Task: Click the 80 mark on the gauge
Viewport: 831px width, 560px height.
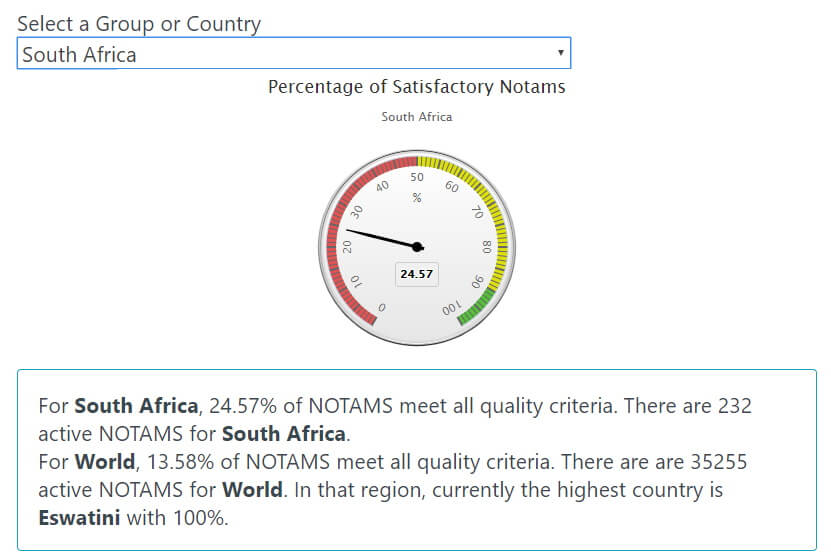Action: pos(486,247)
